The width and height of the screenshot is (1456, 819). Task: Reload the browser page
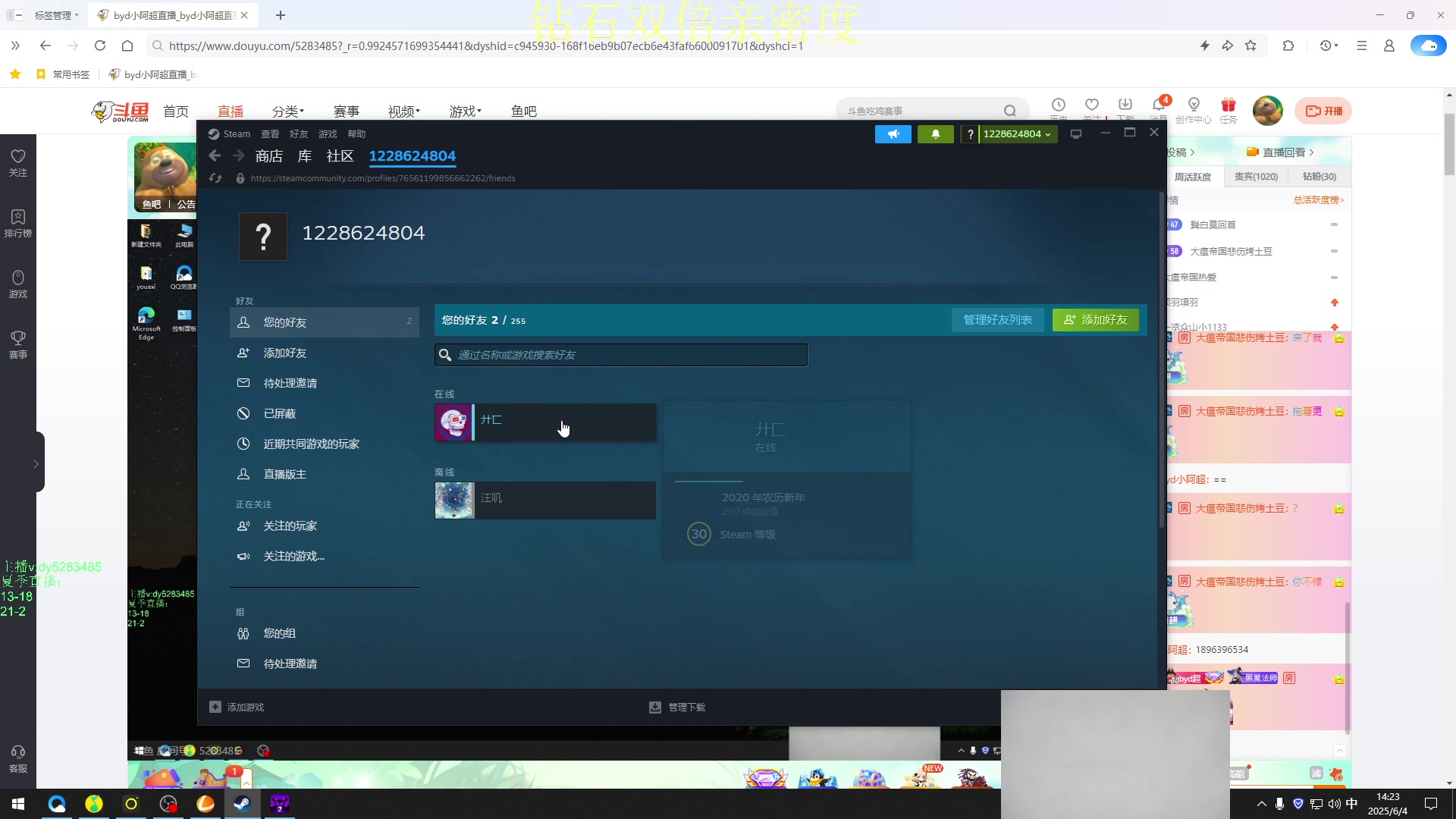click(100, 45)
